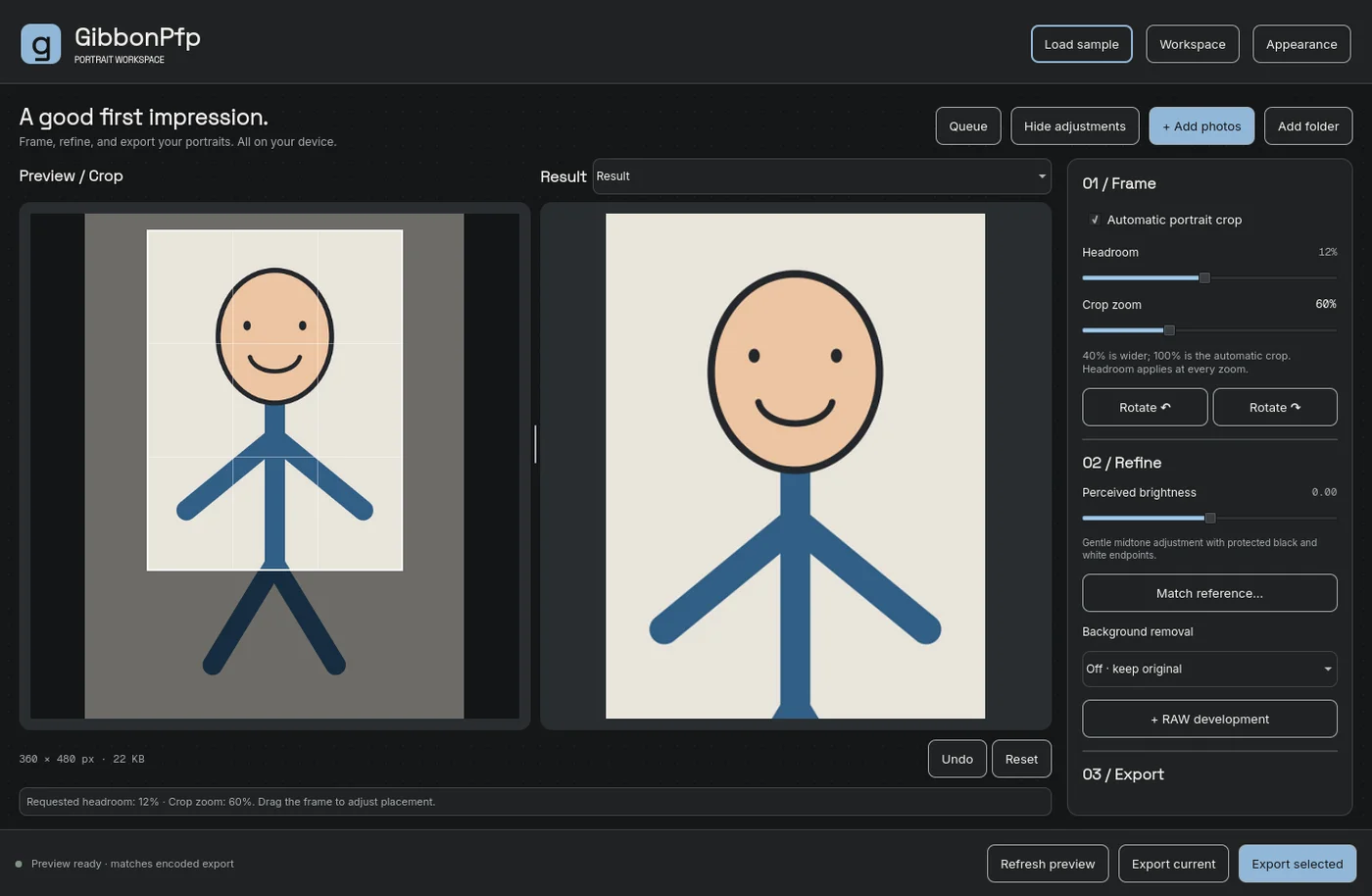The height and width of the screenshot is (896, 1372).
Task: Open the Workspace menu
Action: point(1193,44)
